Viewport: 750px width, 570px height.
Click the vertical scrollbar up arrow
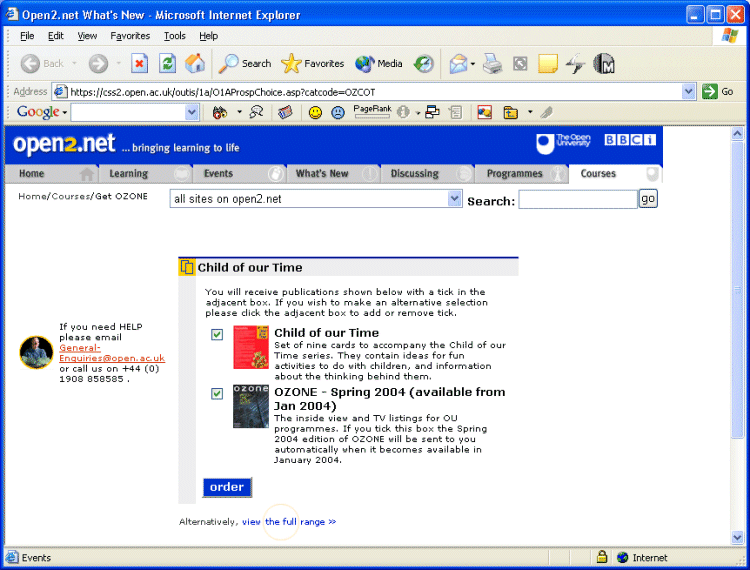coord(737,133)
